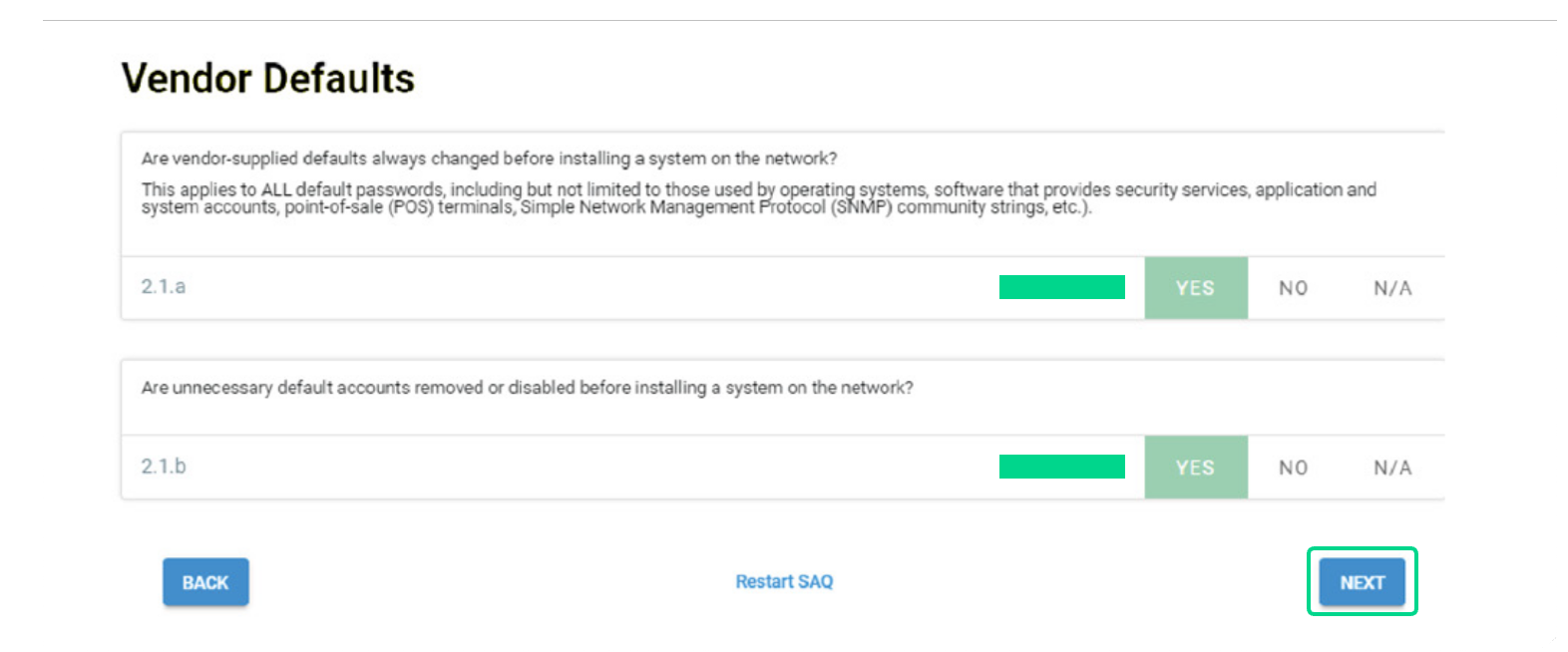The height and width of the screenshot is (652, 1568).
Task: Click the BACK button
Action: pos(205,581)
